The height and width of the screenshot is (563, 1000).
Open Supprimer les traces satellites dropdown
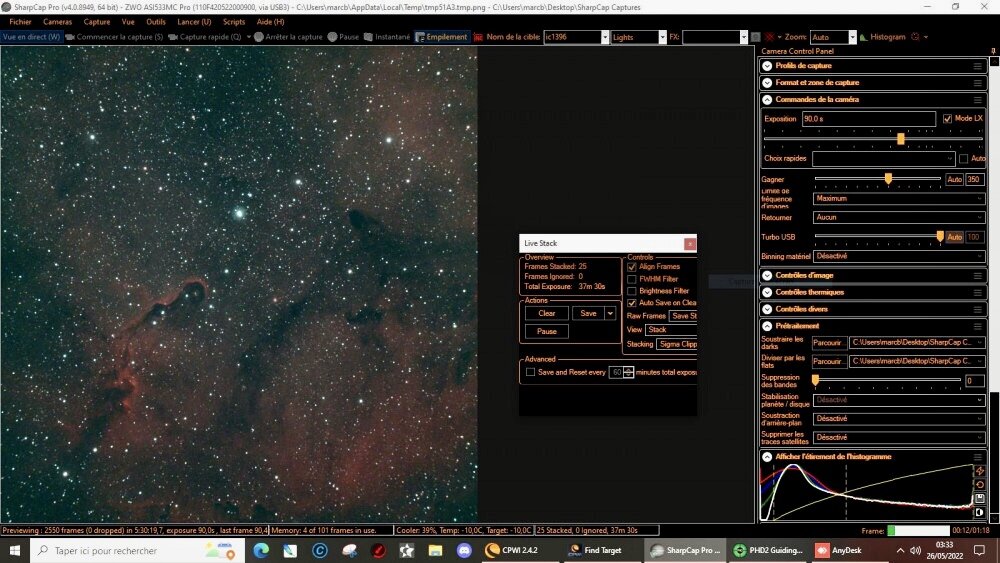coord(899,438)
